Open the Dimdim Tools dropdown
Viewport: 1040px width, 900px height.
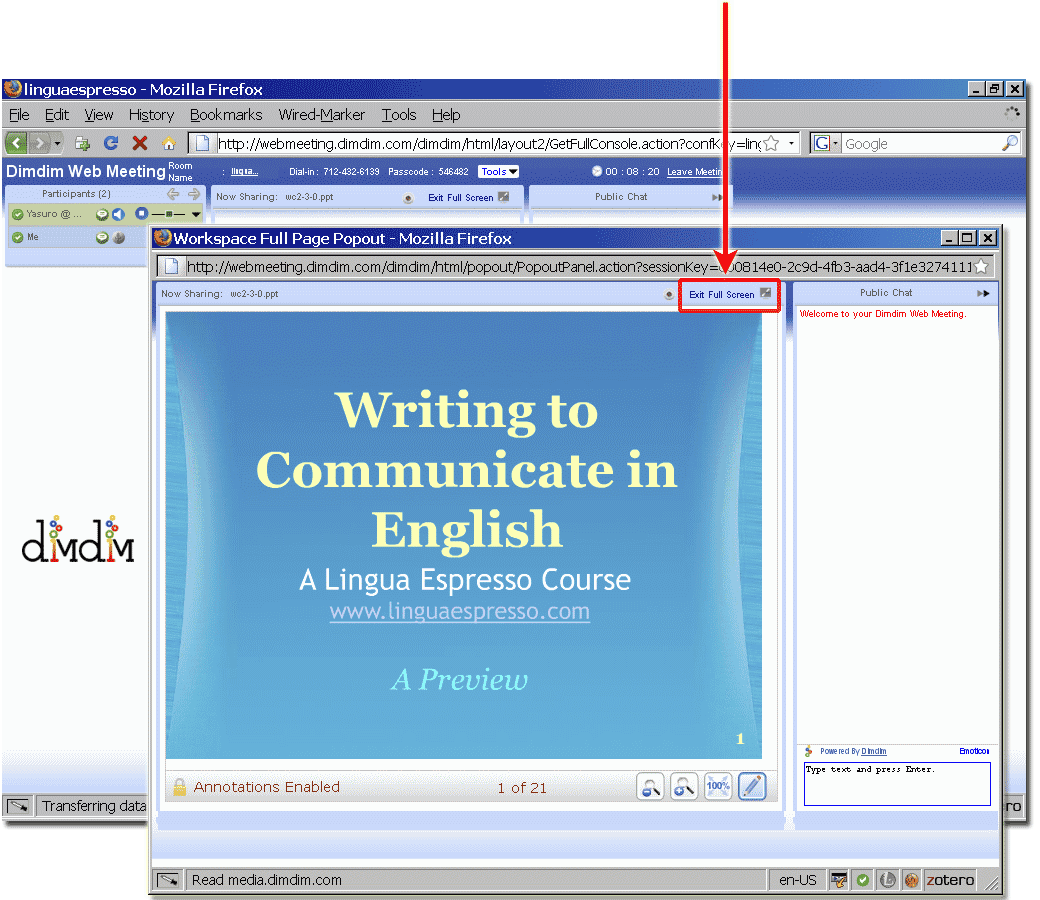(499, 172)
